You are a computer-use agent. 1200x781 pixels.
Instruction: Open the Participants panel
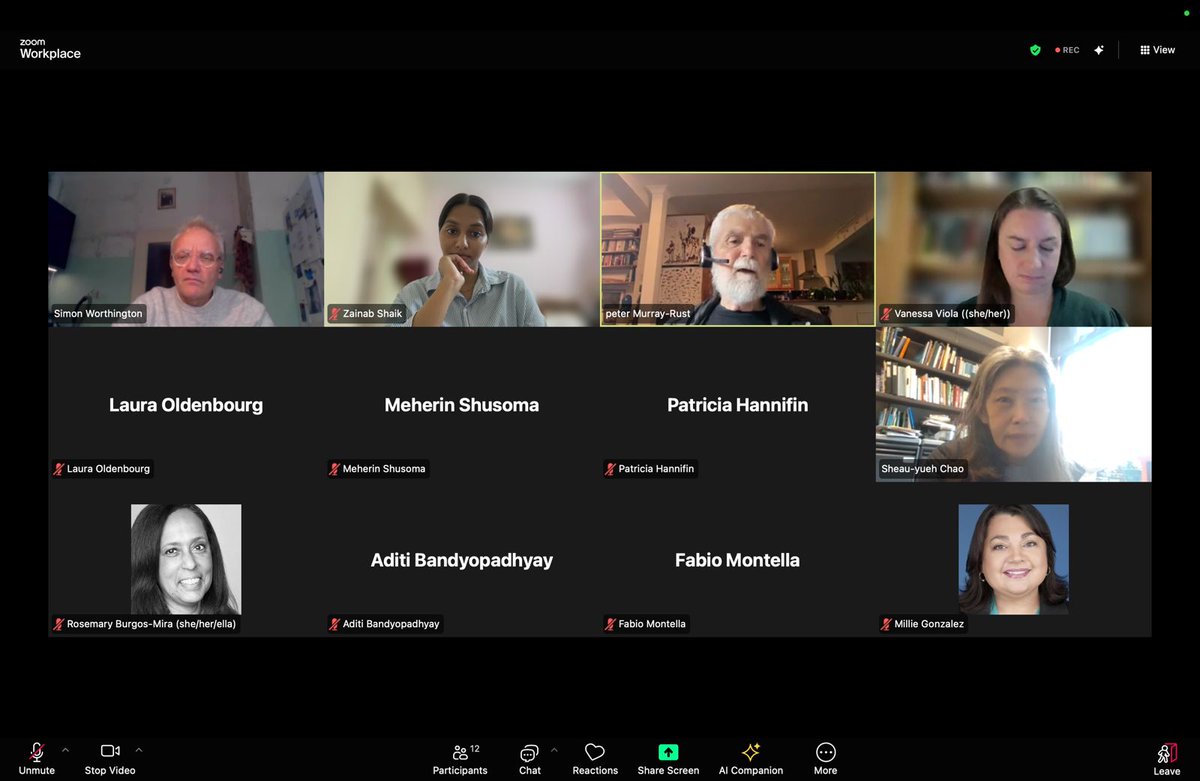tap(460, 759)
